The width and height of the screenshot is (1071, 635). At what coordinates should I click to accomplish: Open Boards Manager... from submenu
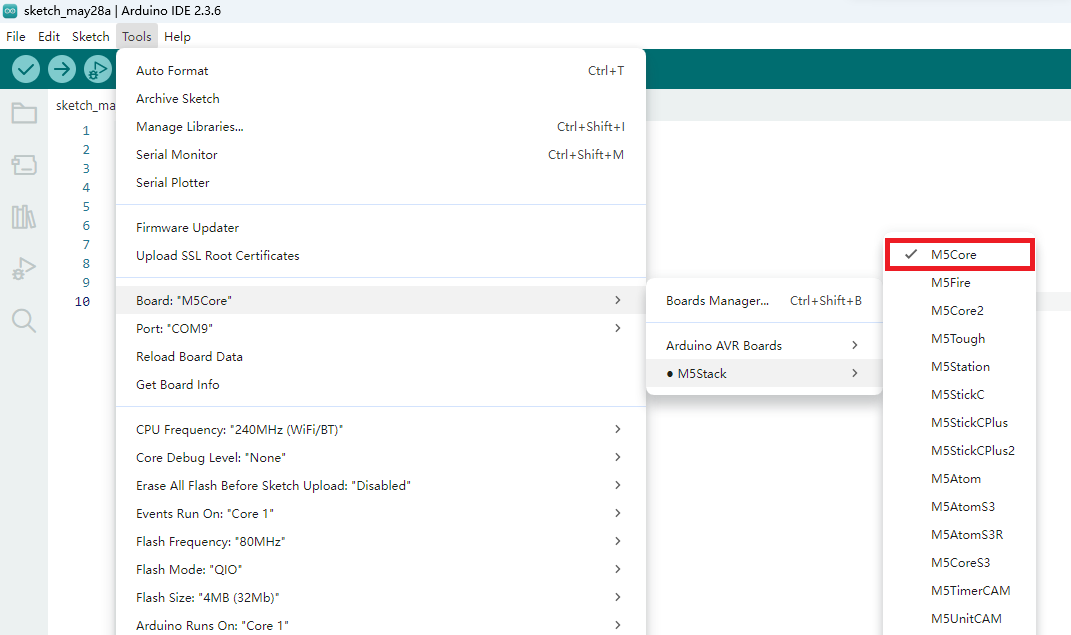pos(764,300)
